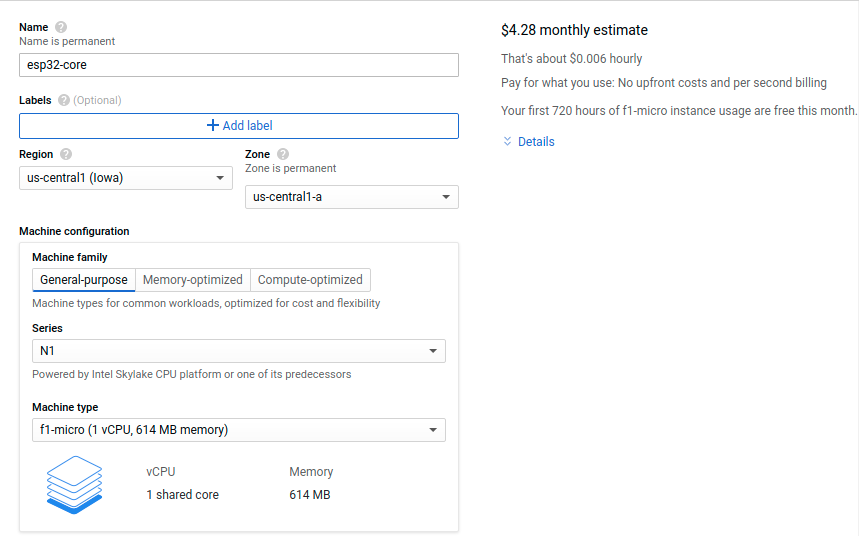Screen dimensions: 859x536
Task: Click the help icon beside Labels
Action: pos(64,100)
